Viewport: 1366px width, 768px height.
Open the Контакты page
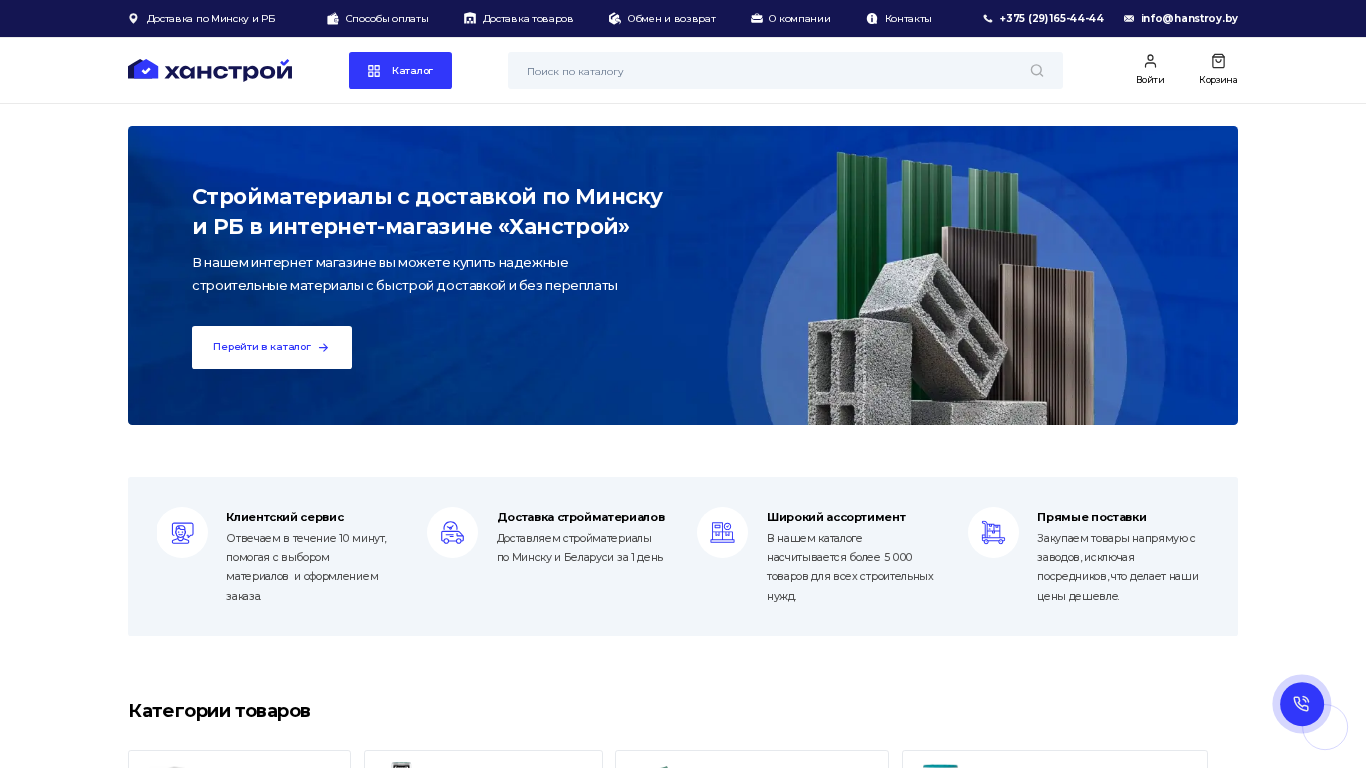tap(907, 19)
